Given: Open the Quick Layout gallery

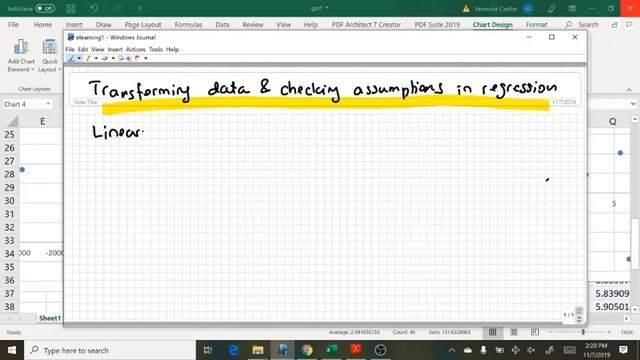Looking at the screenshot, I should click(50, 56).
